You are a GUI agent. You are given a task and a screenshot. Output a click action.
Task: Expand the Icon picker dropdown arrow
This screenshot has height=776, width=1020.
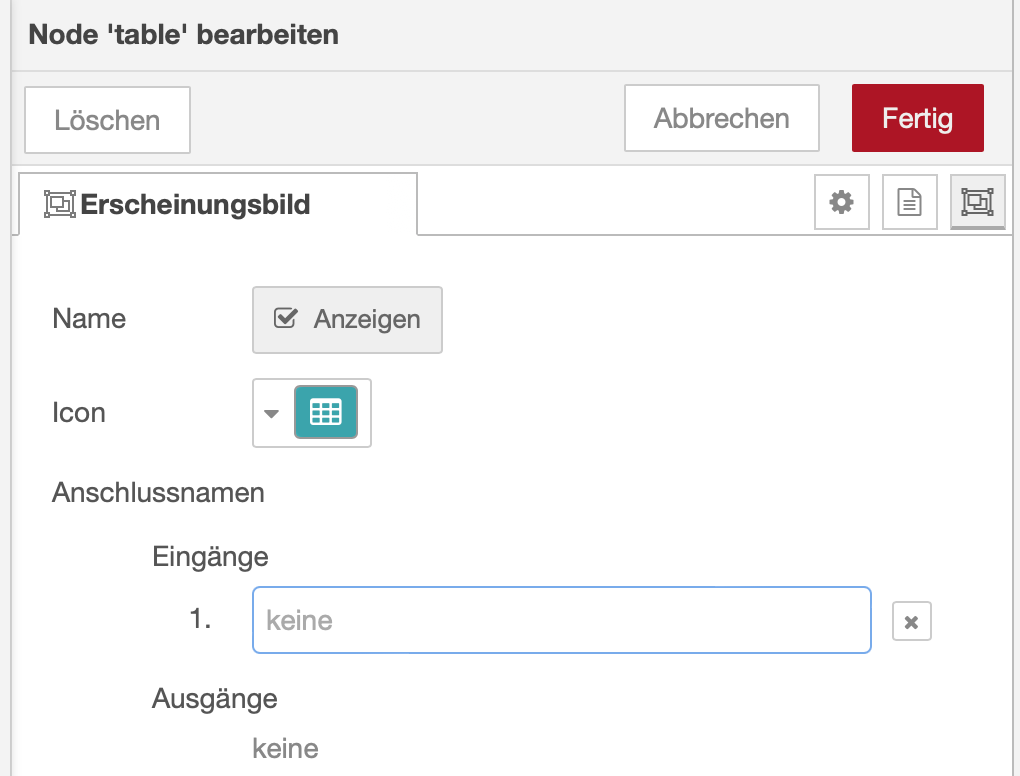click(x=271, y=413)
